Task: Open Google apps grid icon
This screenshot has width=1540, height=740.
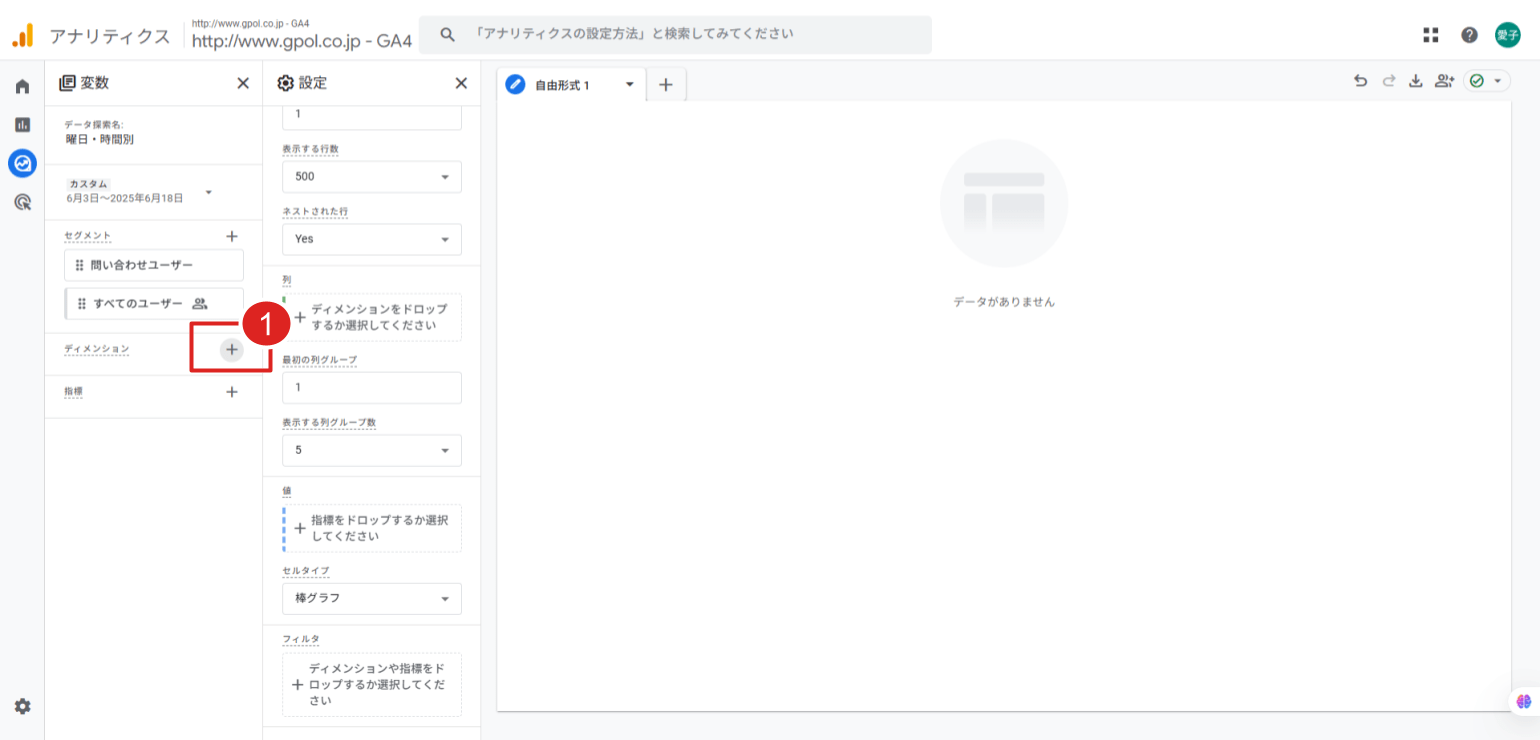Action: [1431, 35]
